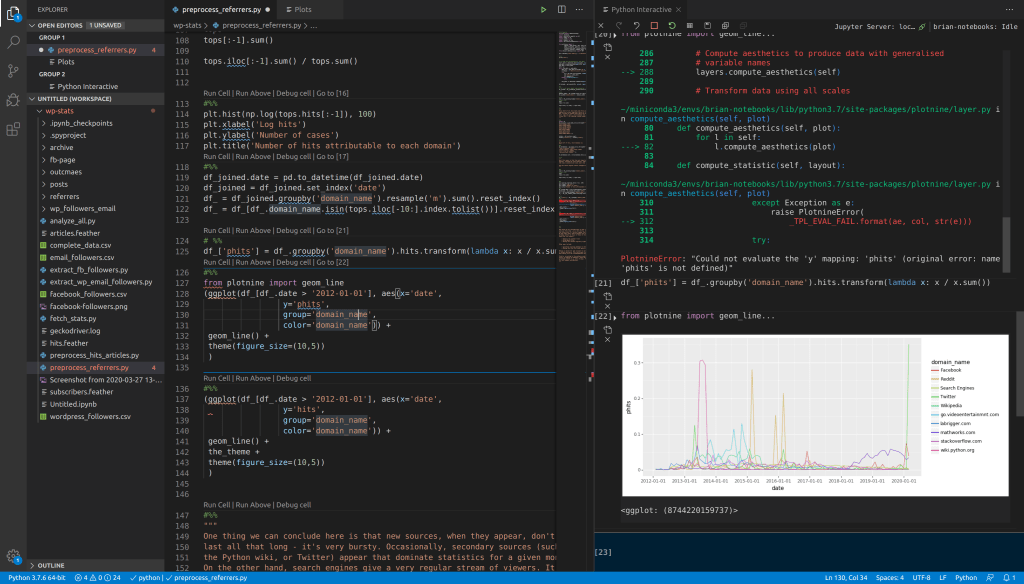Viewport: 1024px width, 584px height.
Task: Click Ln 130, Col 34 in status bar
Action: click(x=846, y=578)
